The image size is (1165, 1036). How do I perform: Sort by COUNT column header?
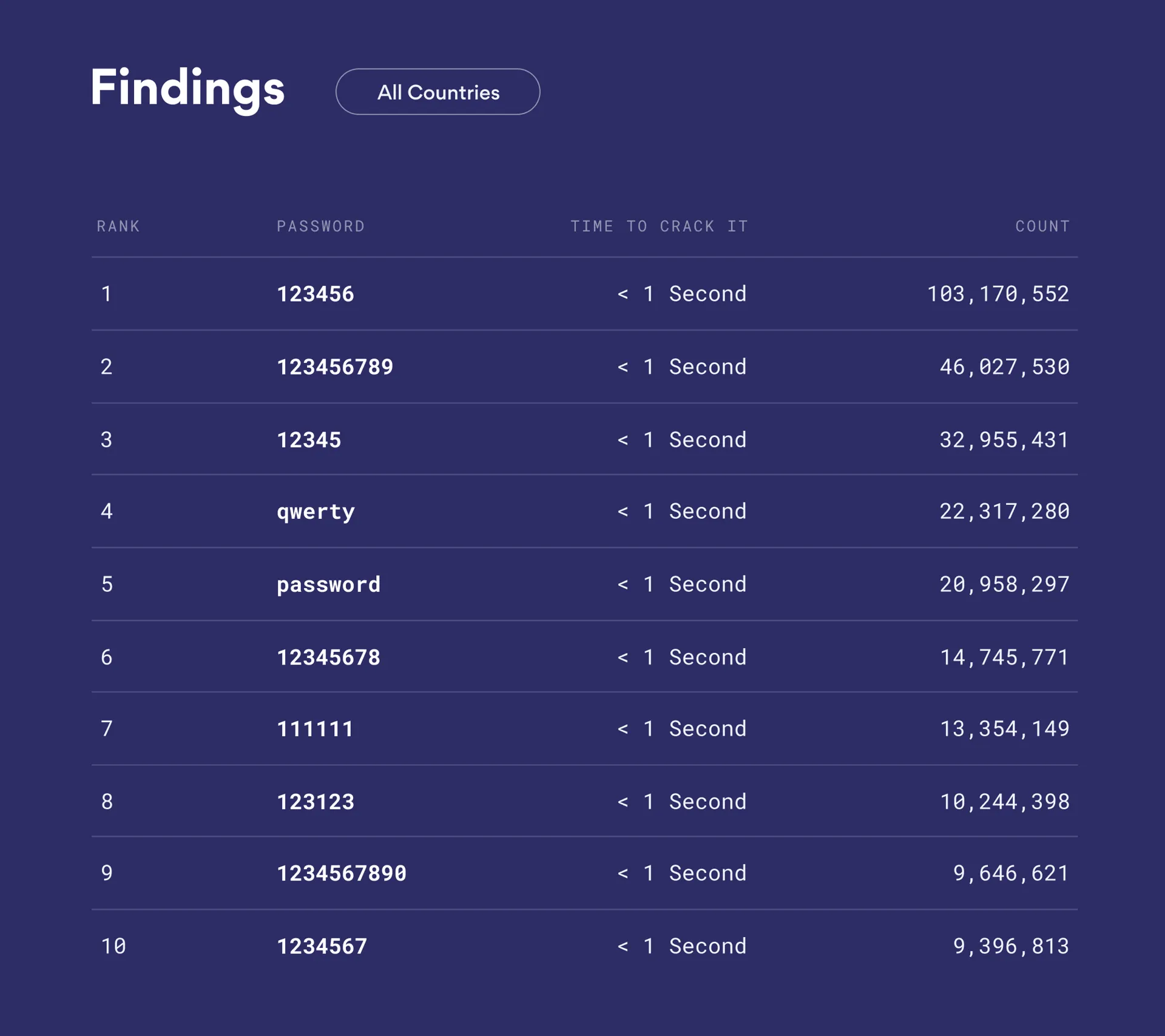coord(1042,226)
